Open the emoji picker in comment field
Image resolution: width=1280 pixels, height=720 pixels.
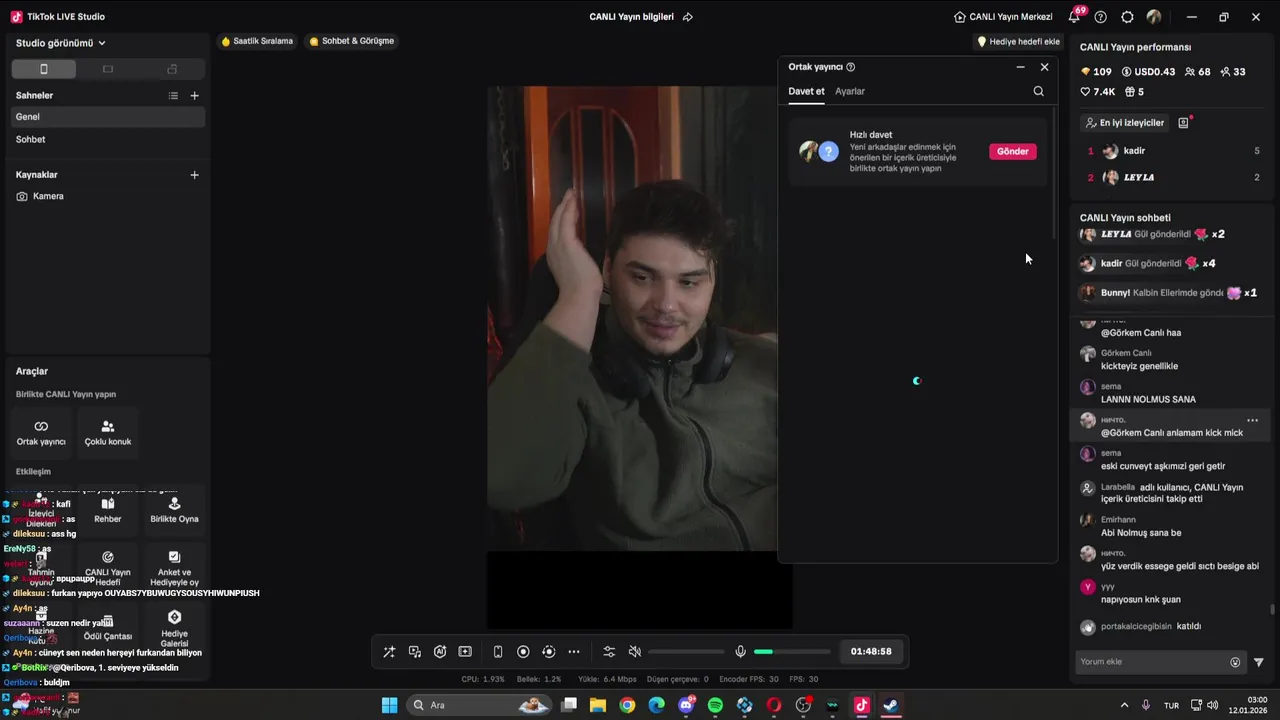pyautogui.click(x=1235, y=662)
